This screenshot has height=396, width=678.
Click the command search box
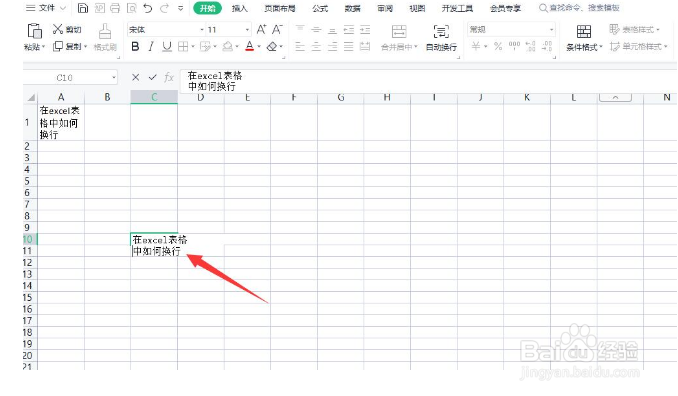pyautogui.click(x=579, y=8)
